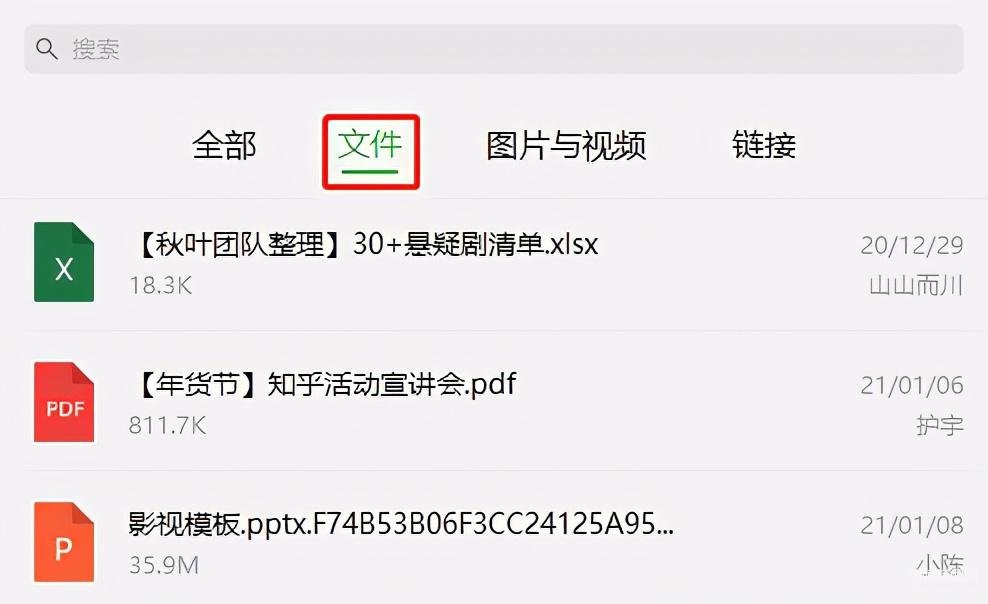Focus the 搜索 search input field

[494, 49]
